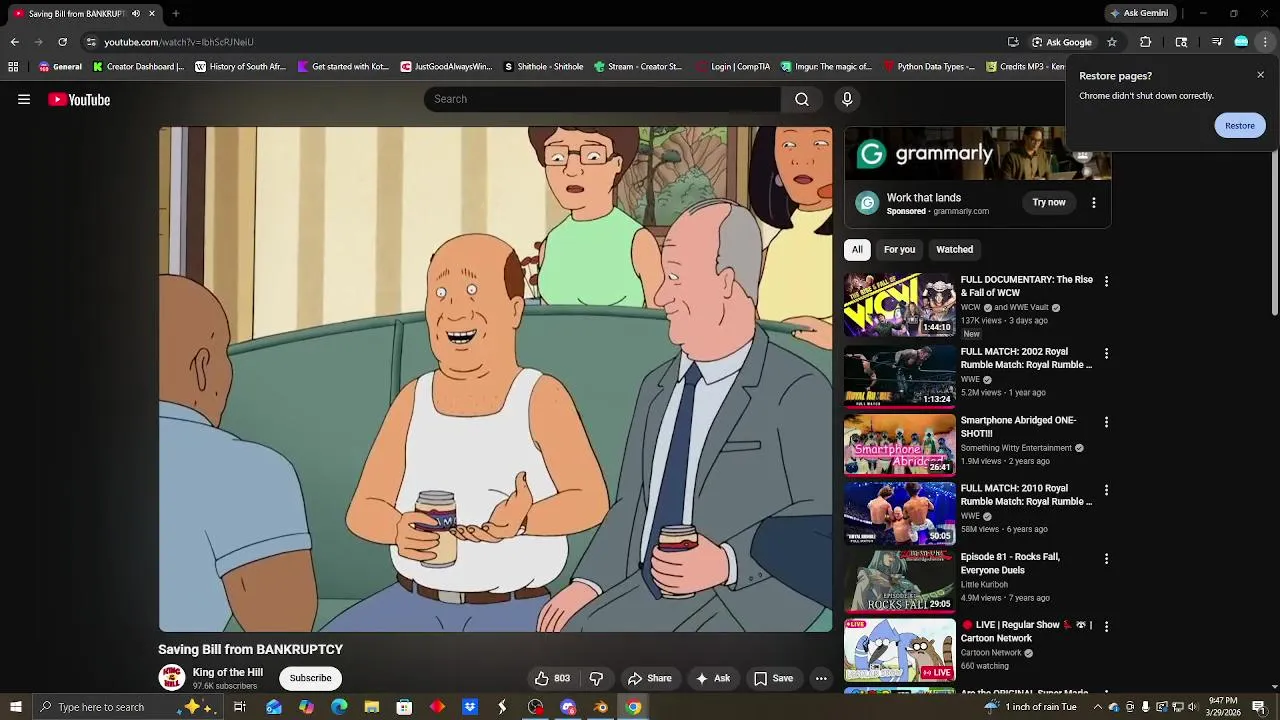The width and height of the screenshot is (1280, 720).
Task: Click the Restore button
Action: [x=1240, y=125]
